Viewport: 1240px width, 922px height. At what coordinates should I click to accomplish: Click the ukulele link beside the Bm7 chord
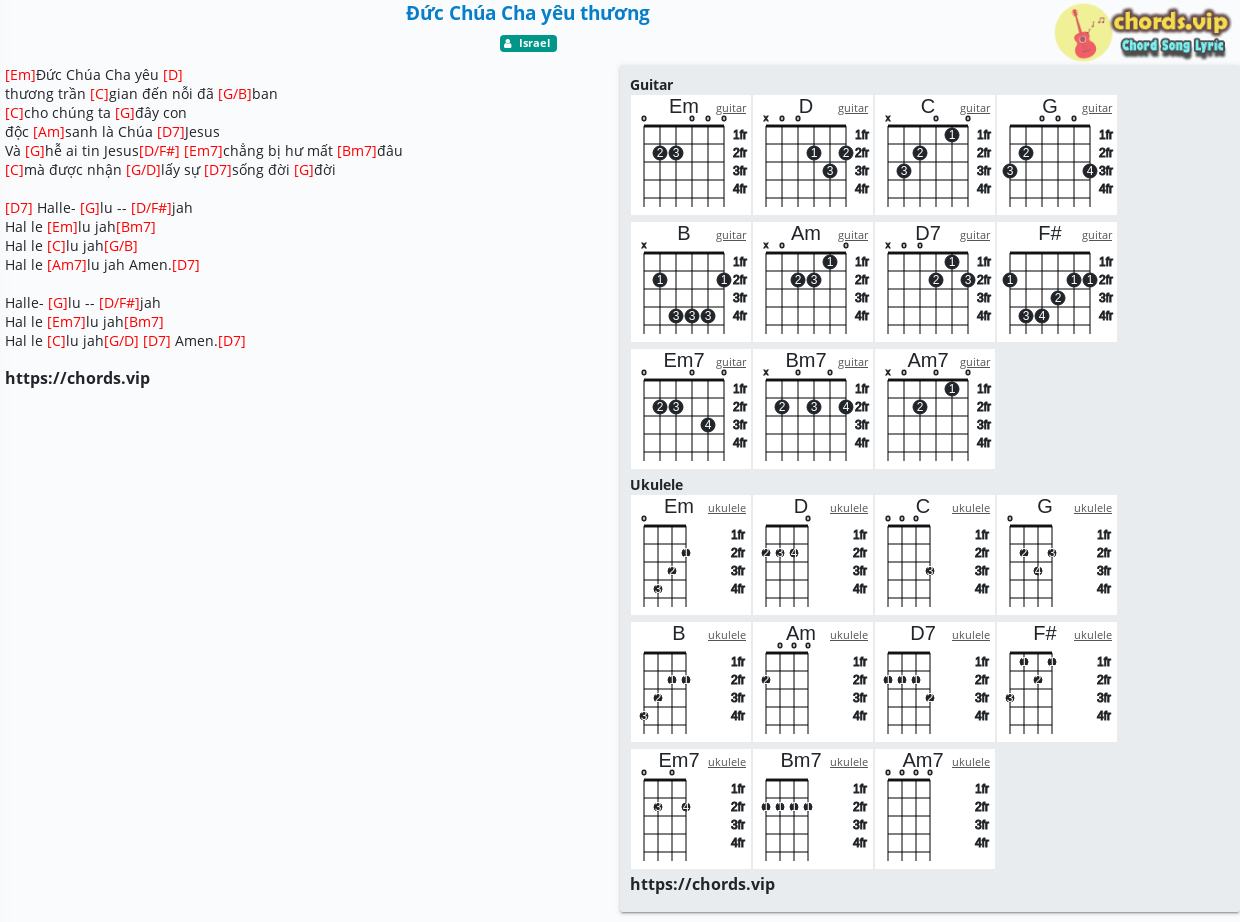tap(849, 762)
